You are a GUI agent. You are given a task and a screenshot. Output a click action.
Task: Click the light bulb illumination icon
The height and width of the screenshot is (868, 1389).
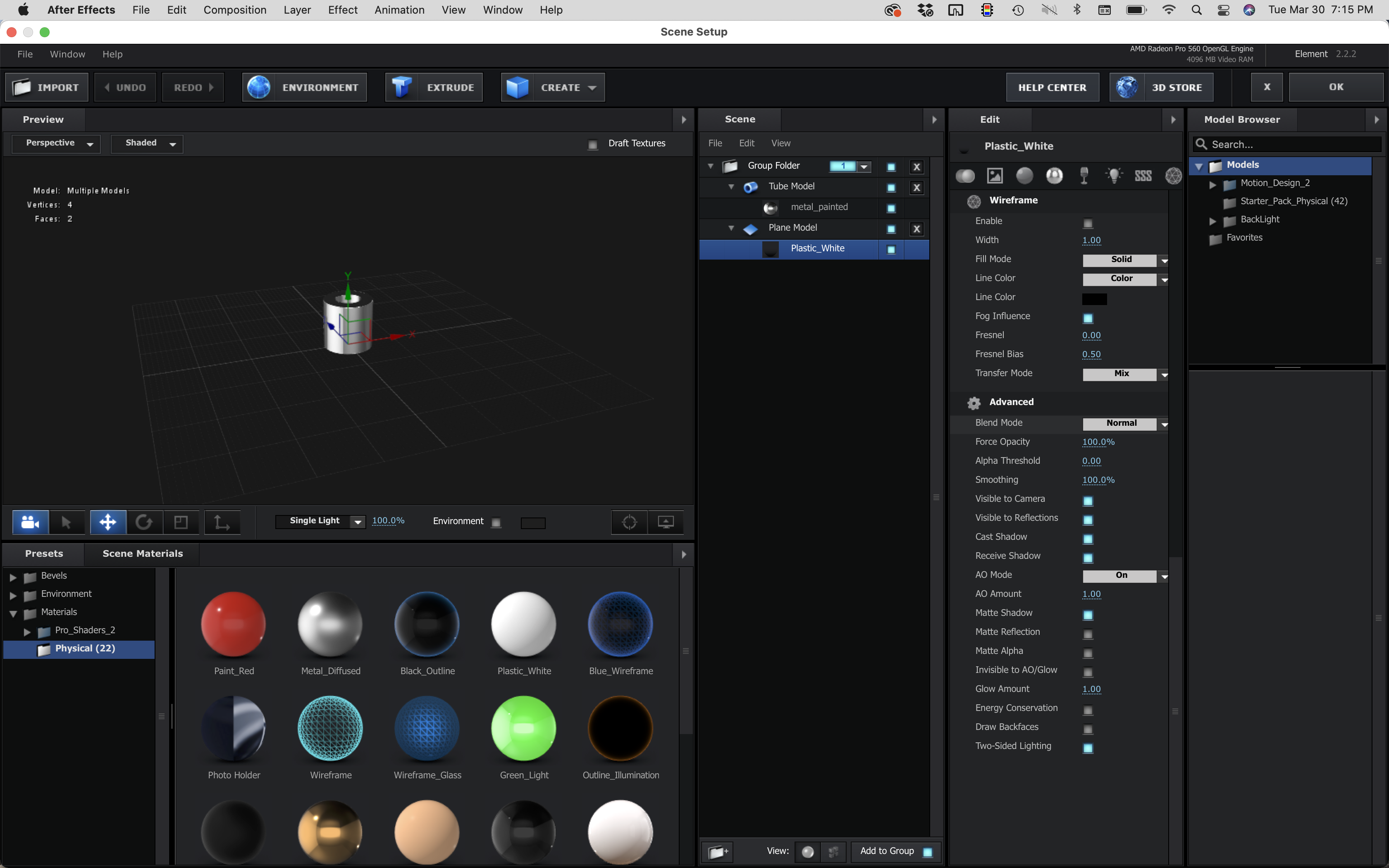click(x=1114, y=176)
